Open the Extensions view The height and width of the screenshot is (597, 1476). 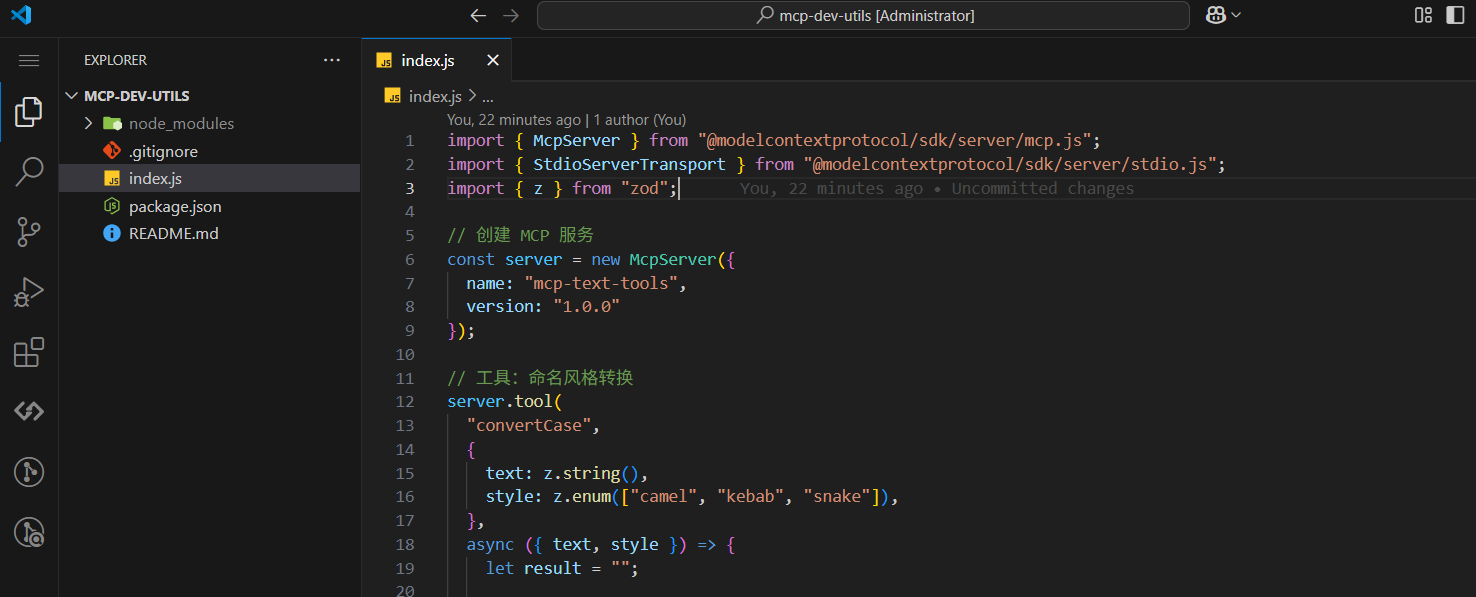29,352
